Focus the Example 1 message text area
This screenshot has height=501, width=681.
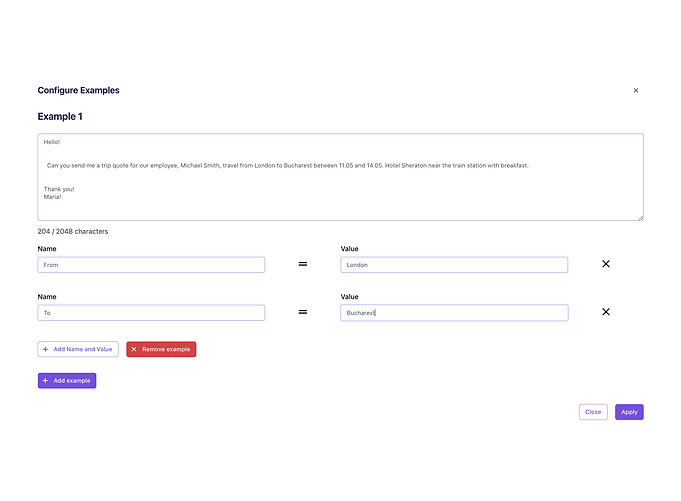[x=340, y=177]
